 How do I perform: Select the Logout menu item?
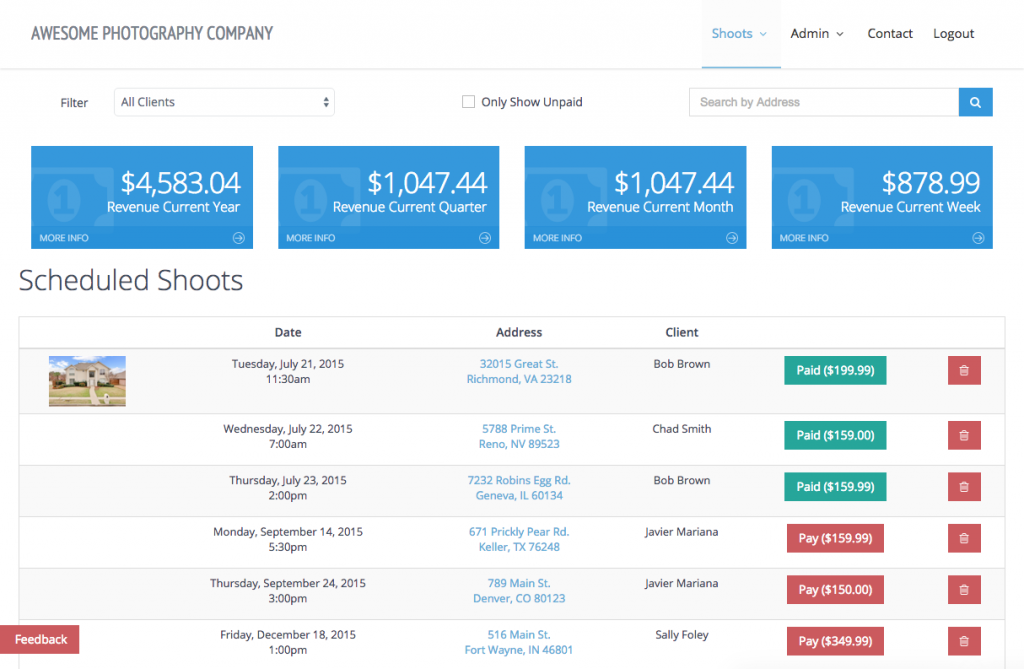click(x=952, y=33)
